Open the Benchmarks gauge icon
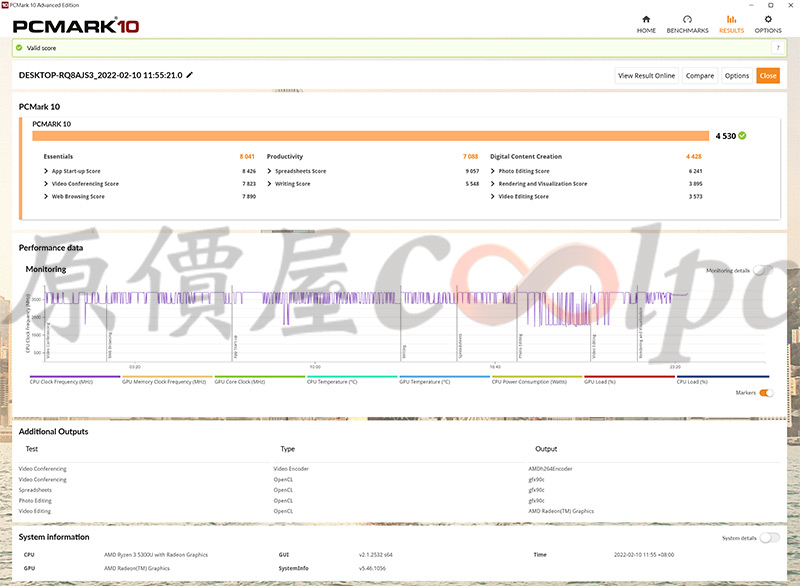The height and width of the screenshot is (586, 800). coord(687,19)
